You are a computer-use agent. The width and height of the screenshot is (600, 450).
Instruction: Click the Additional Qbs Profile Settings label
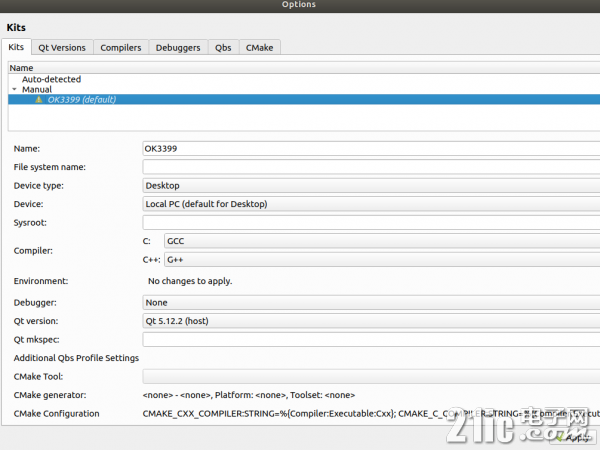point(76,358)
